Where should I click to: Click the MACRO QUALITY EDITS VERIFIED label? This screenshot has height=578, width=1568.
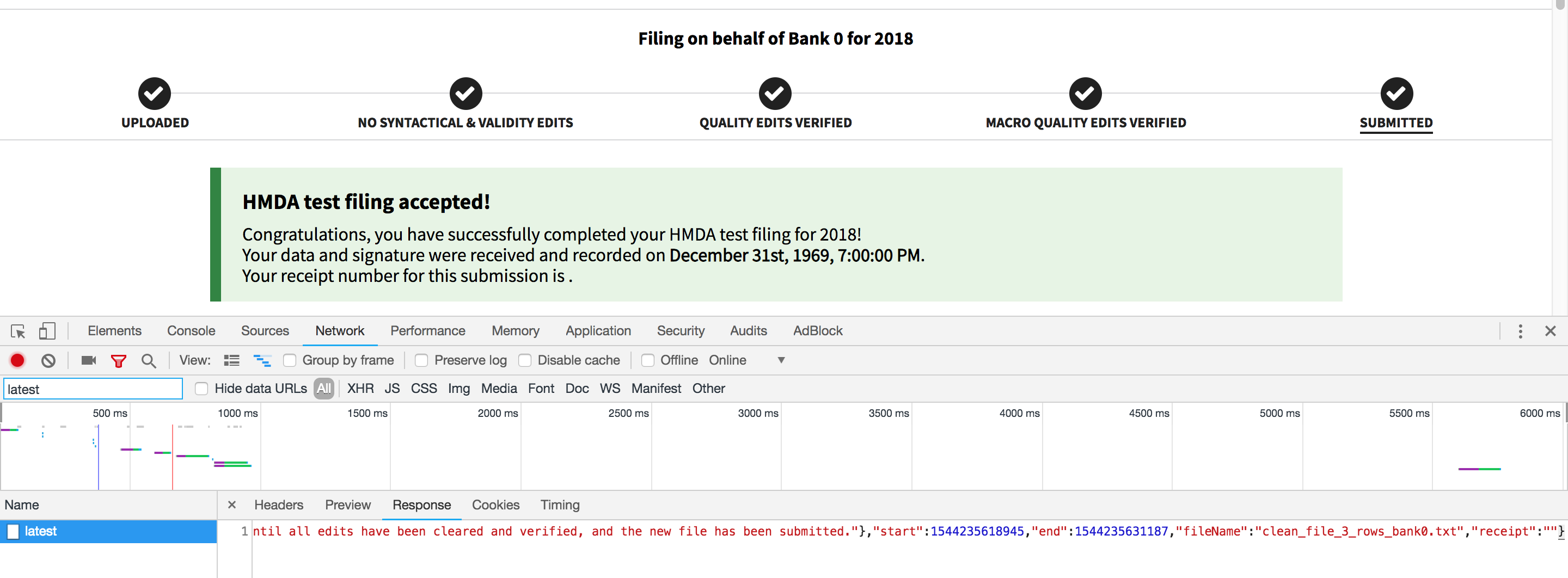coord(1085,122)
